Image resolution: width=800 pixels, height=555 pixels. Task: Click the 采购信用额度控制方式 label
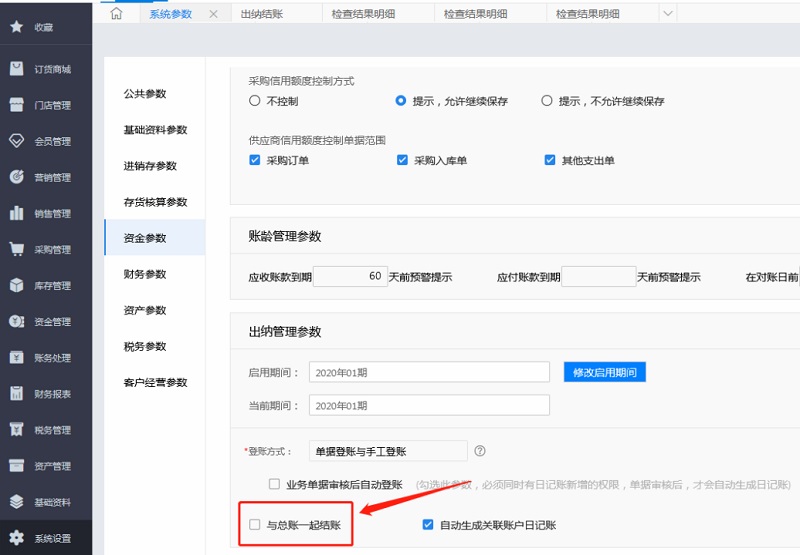[x=301, y=81]
